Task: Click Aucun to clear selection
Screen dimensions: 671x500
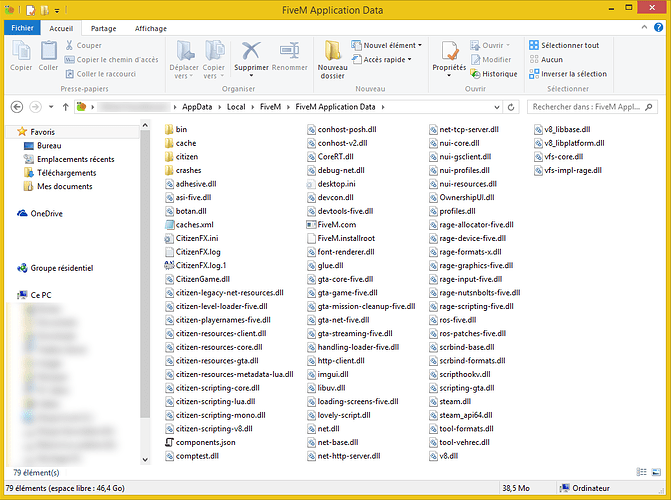Action: coord(546,60)
